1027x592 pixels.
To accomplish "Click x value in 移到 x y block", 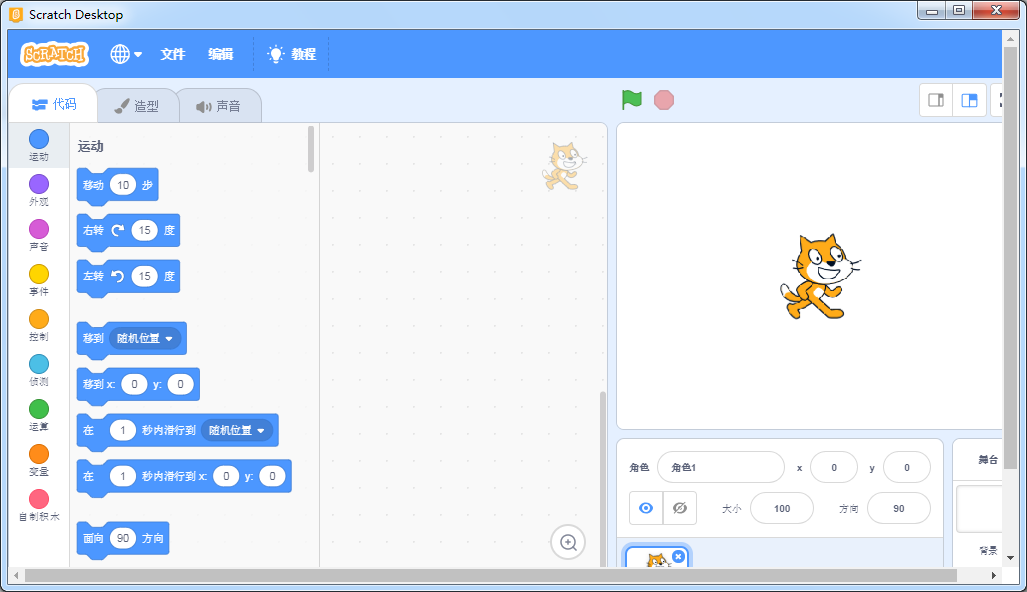I will 134,384.
